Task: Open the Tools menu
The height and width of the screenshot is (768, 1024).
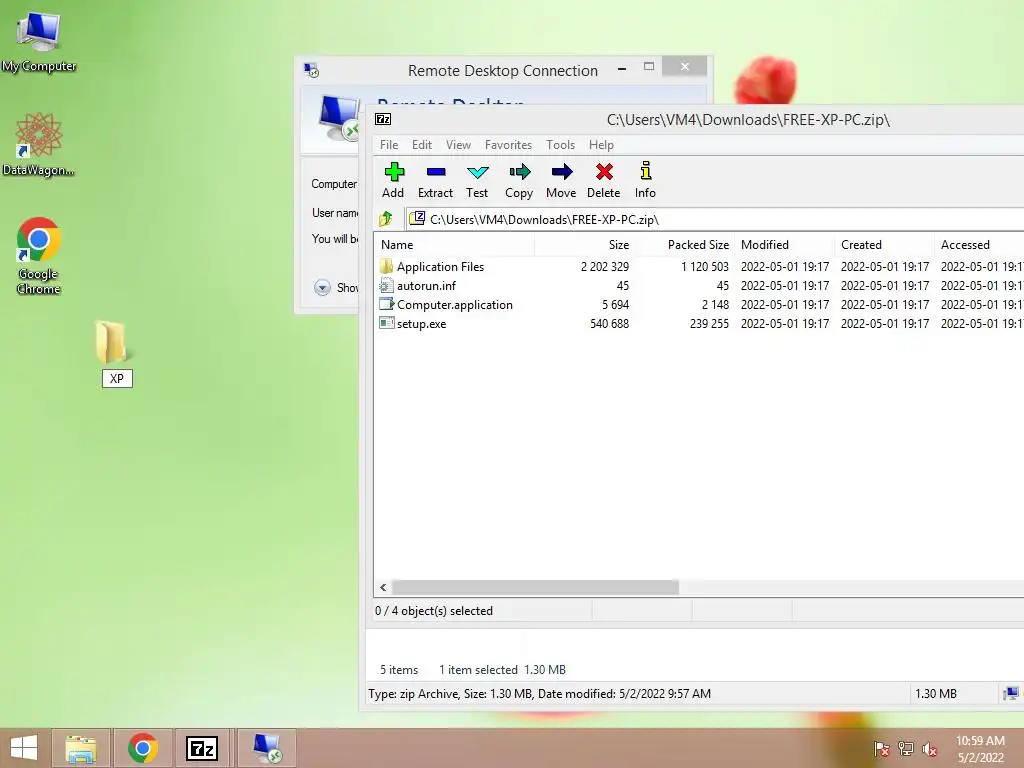Action: 560,144
